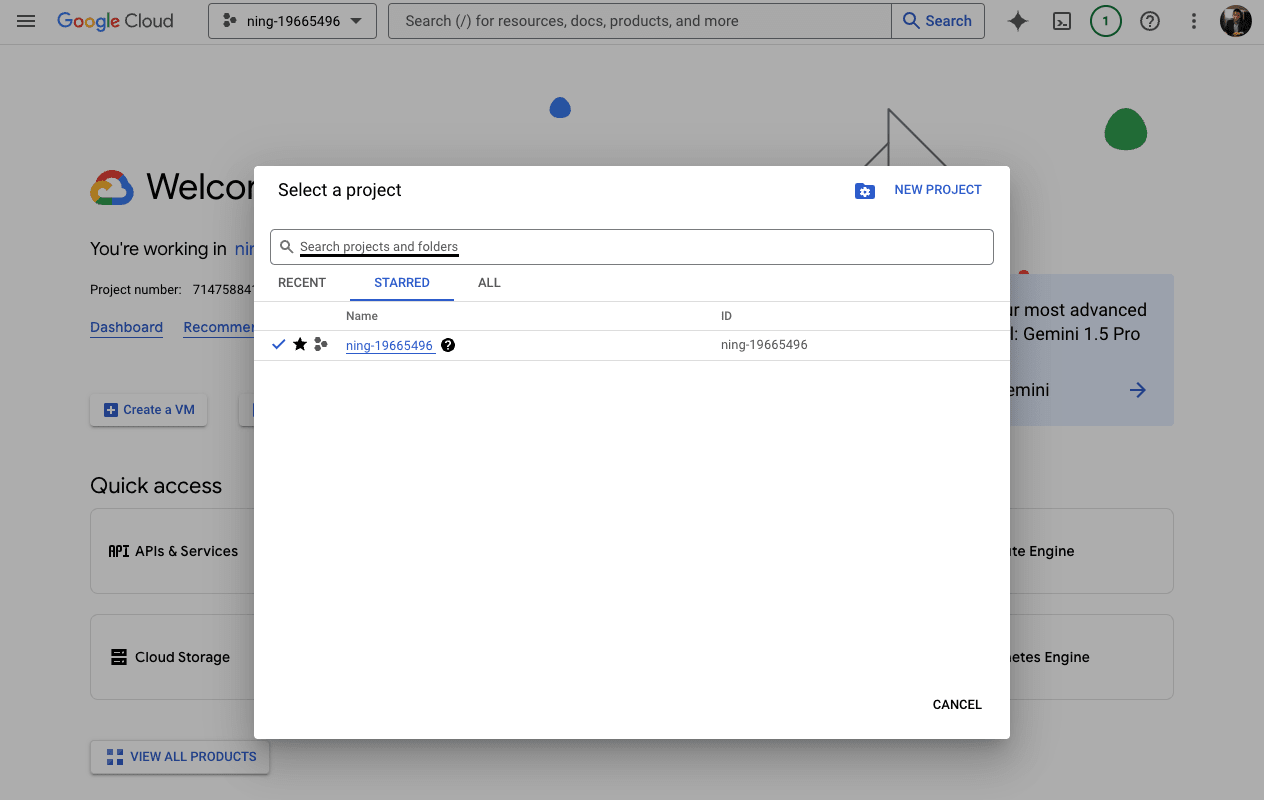1264x800 pixels.
Task: Click the Project number label text
Action: click(136, 290)
